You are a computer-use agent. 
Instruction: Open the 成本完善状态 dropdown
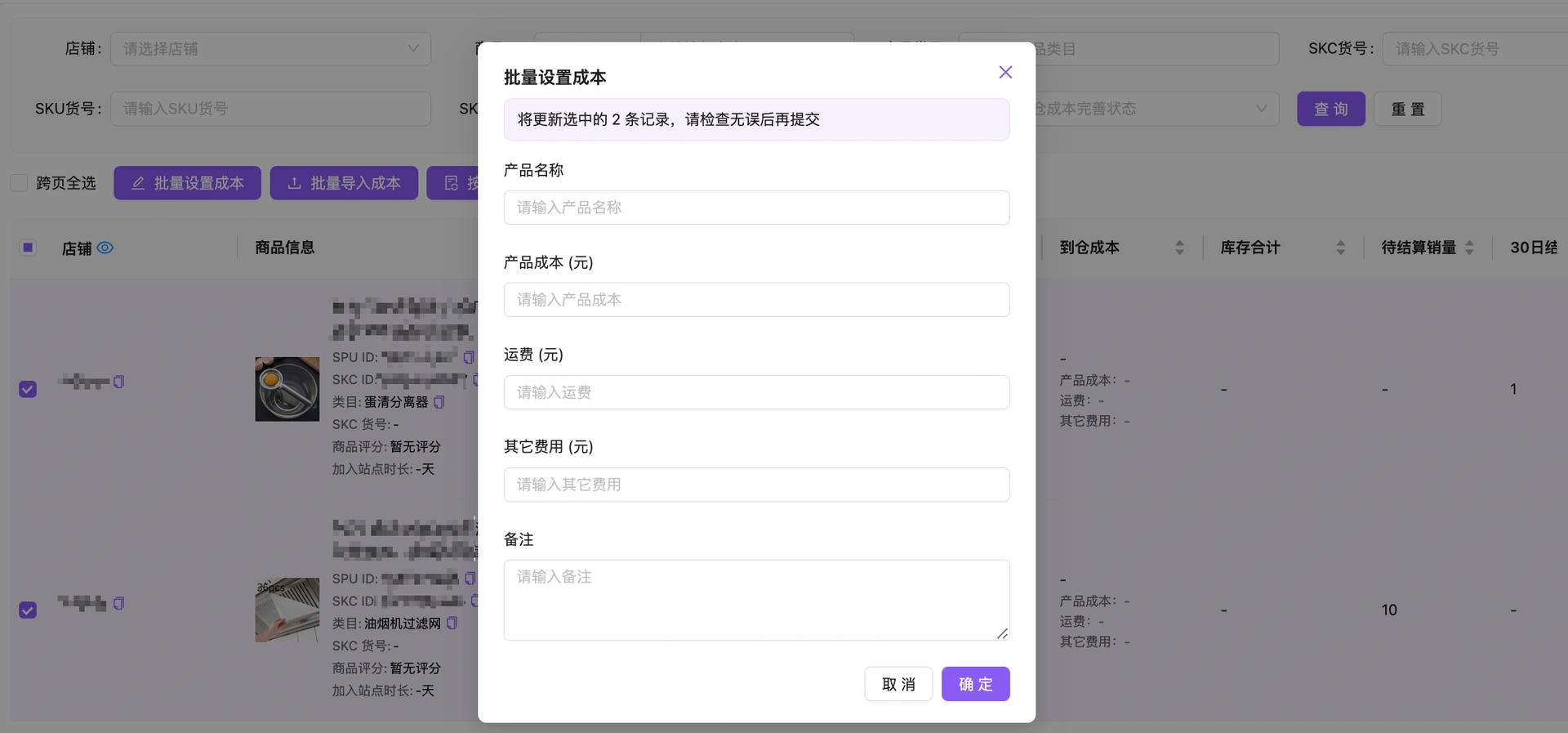coord(1157,109)
